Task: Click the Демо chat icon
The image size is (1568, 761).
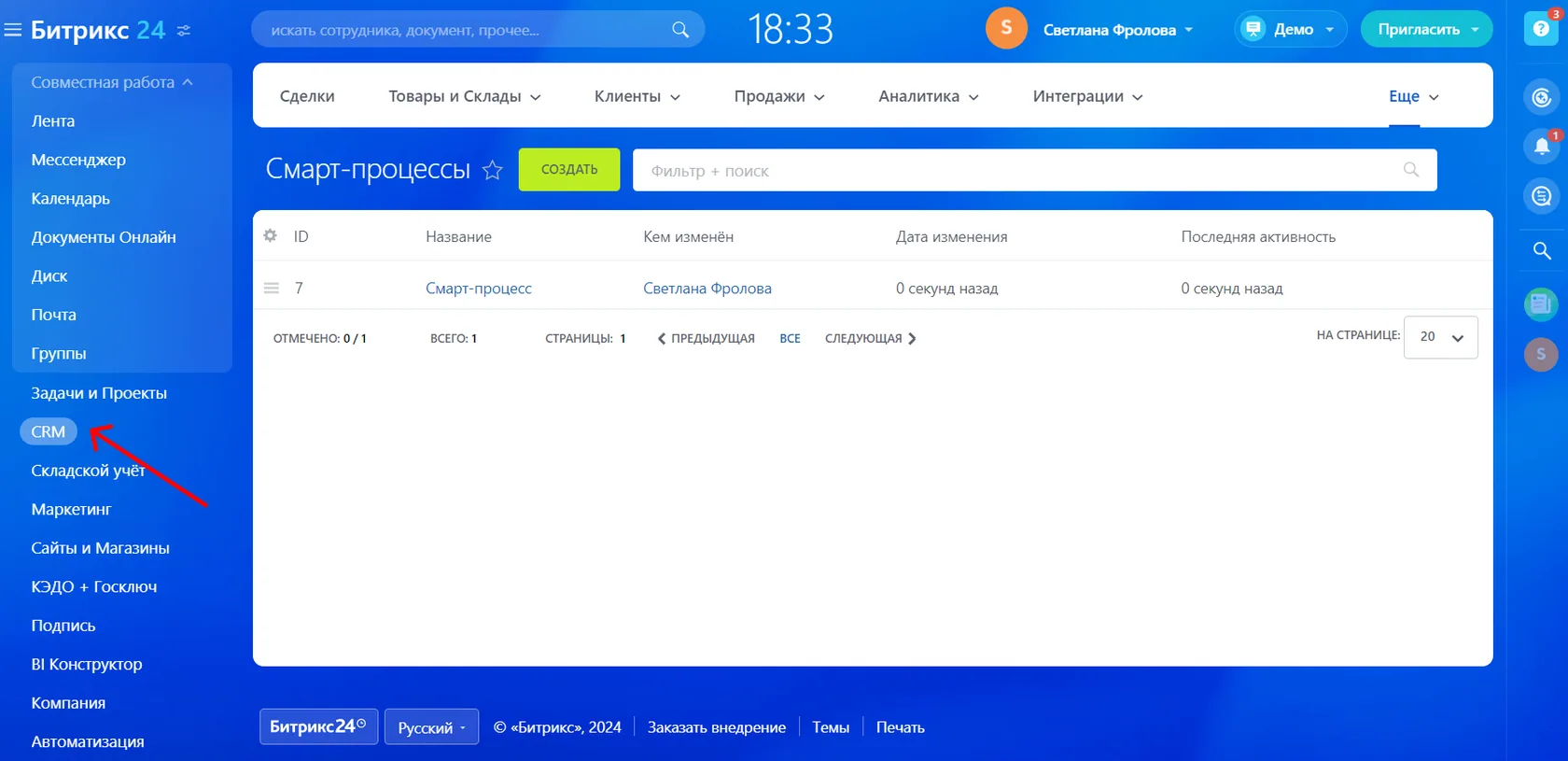Action: tap(1253, 29)
